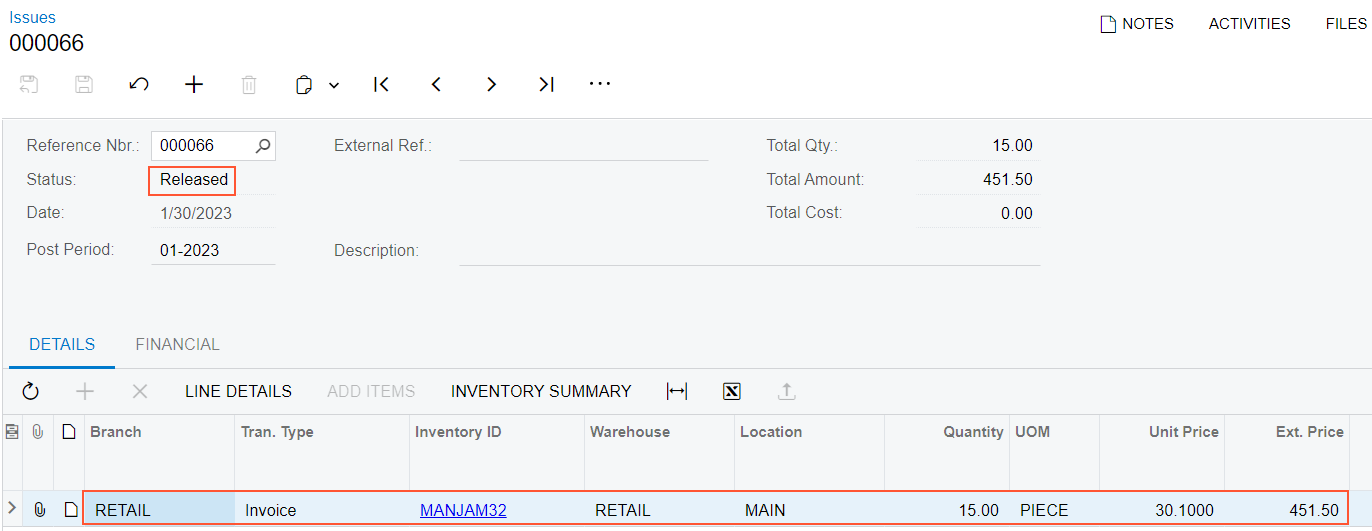
Task: Export details grid to Excel
Action: [731, 392]
